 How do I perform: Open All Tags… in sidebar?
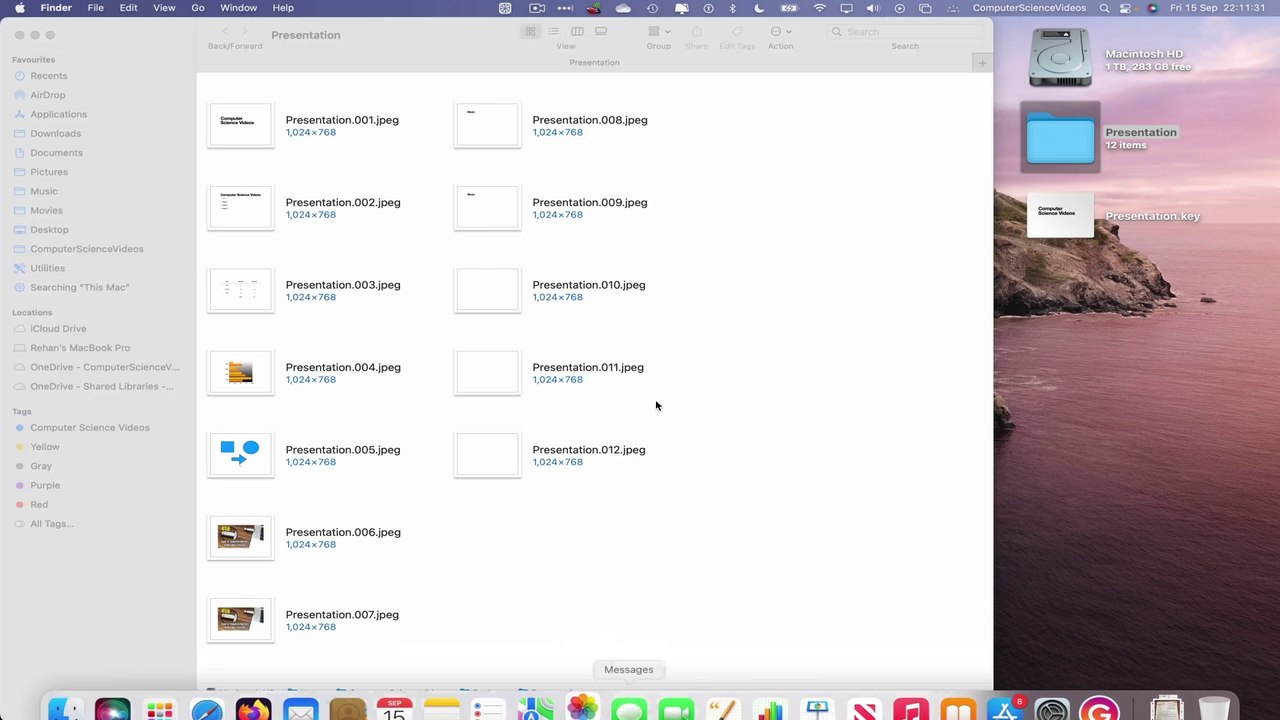[x=51, y=524]
